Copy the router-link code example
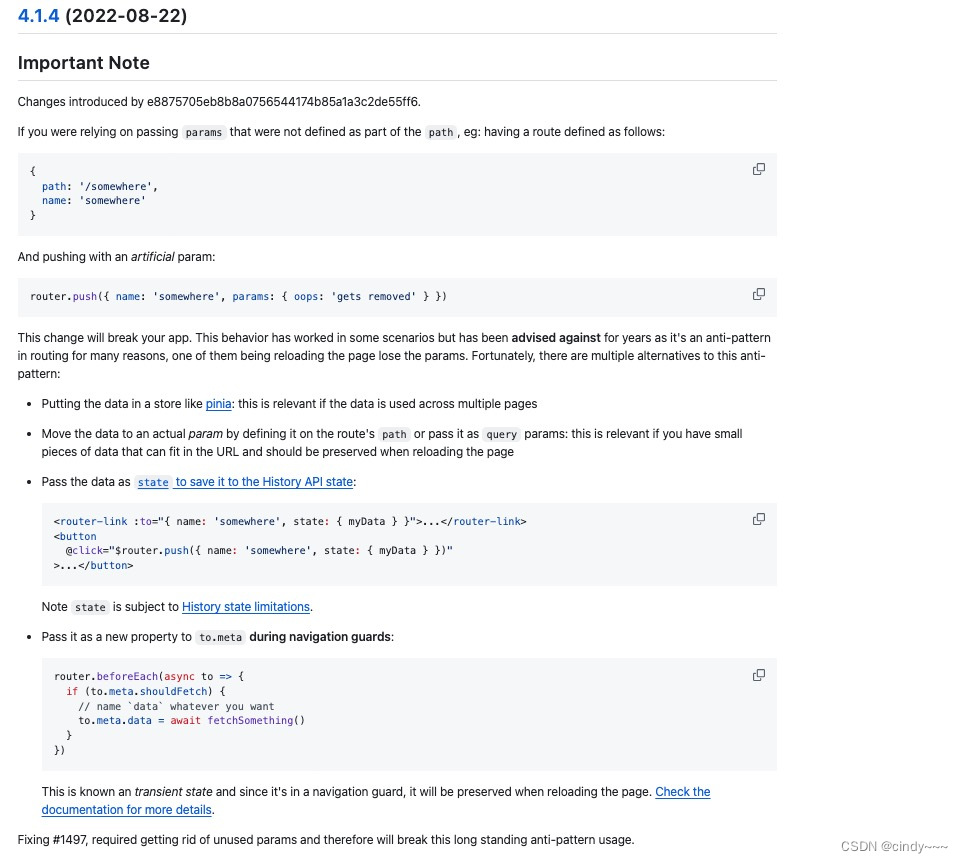Screen dimensions: 963x863 click(x=758, y=519)
